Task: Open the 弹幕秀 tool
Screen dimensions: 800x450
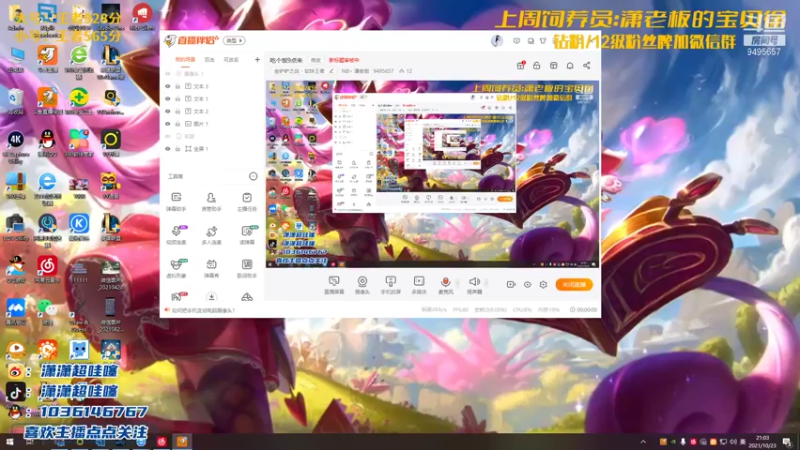Action: point(211,268)
